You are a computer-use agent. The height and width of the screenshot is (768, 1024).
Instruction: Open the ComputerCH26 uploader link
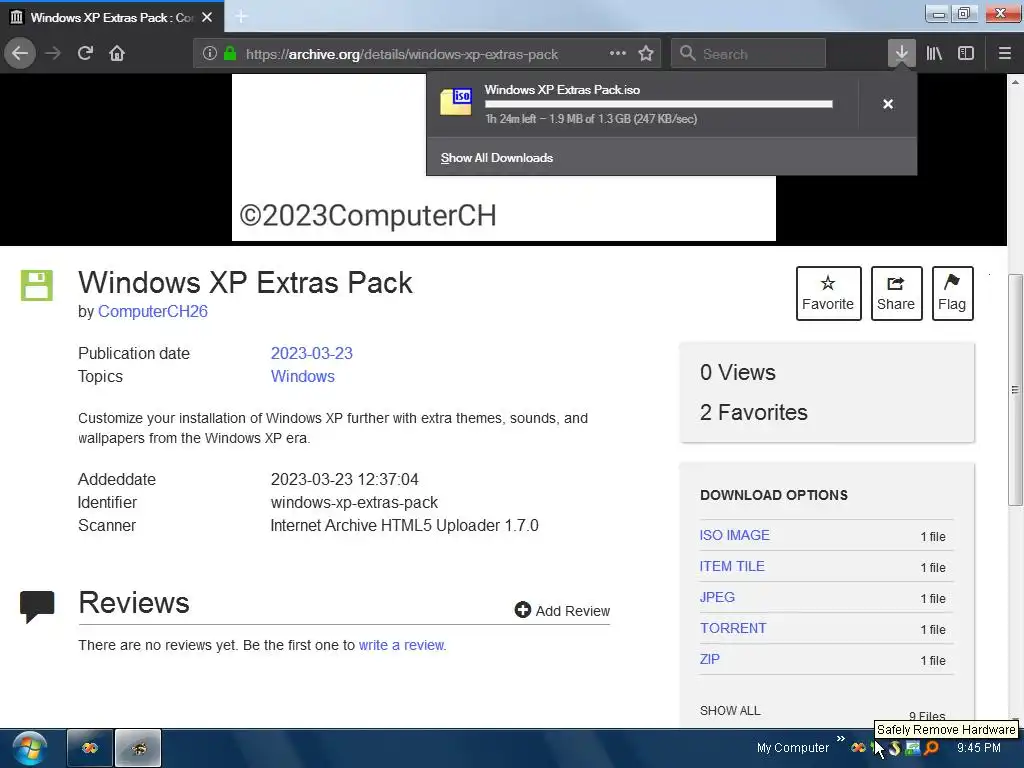[x=153, y=312]
